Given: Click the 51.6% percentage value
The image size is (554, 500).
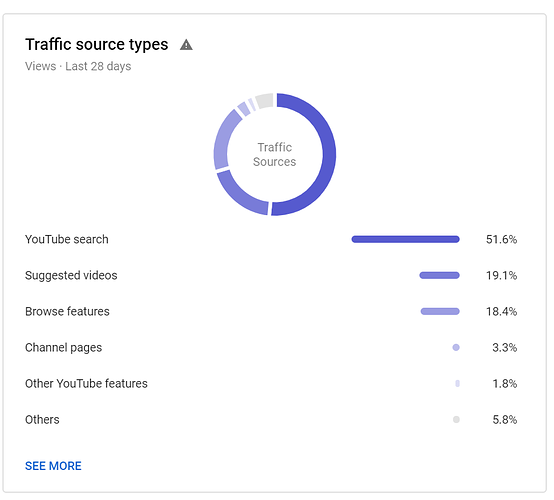Looking at the screenshot, I should pyautogui.click(x=501, y=239).
